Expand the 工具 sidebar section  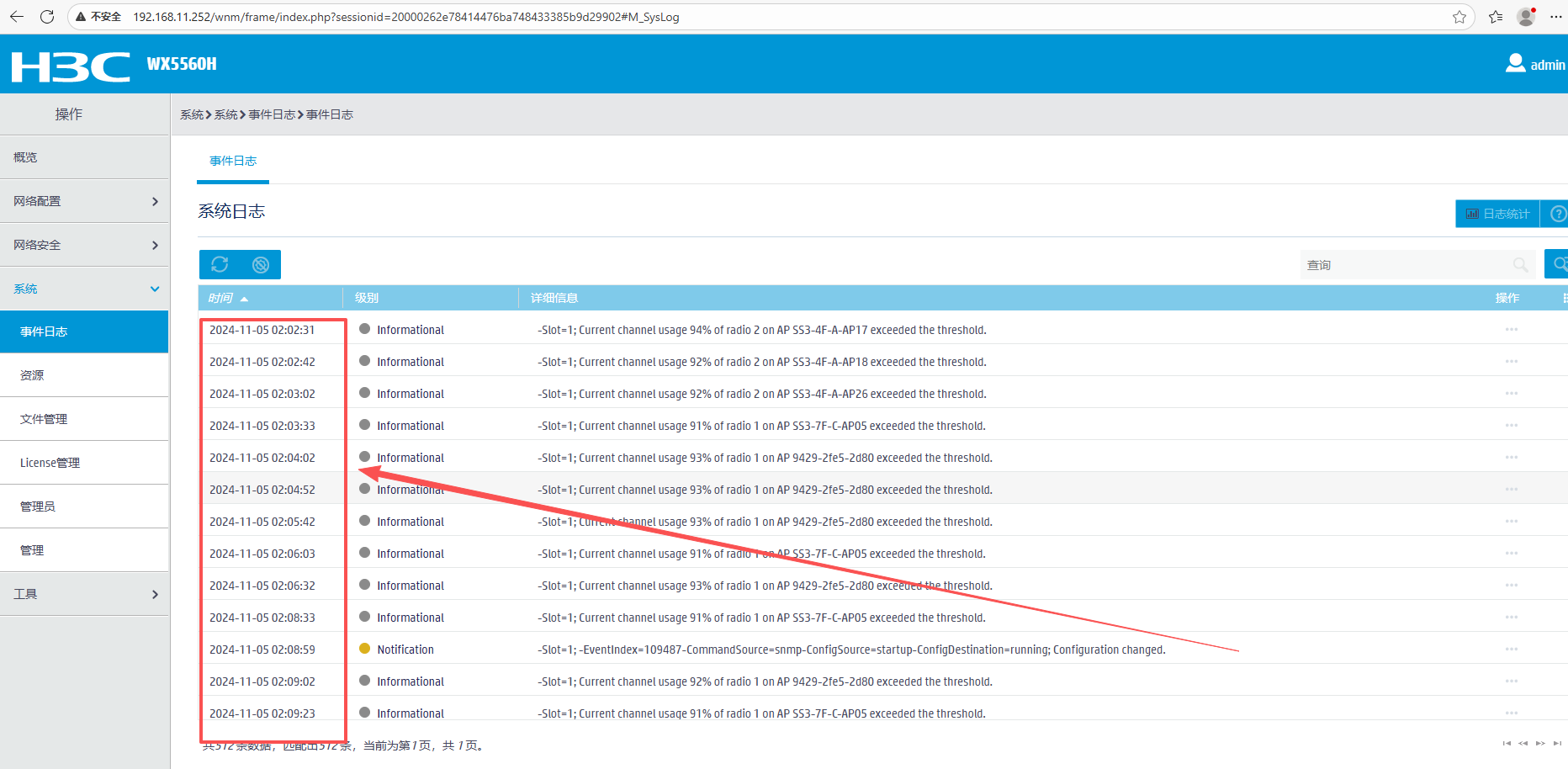coord(84,594)
